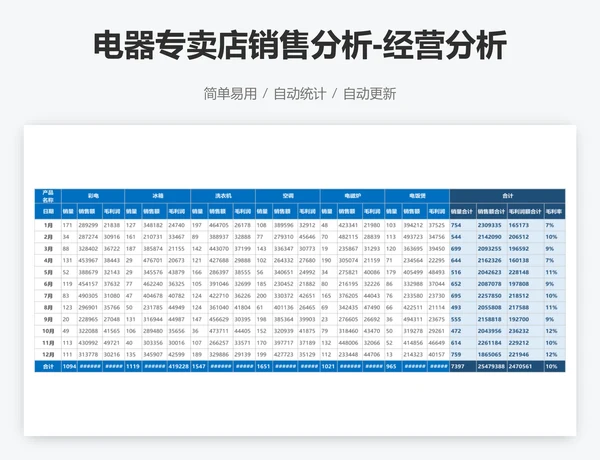Click cell 376205 in the 7月 row

point(348,296)
